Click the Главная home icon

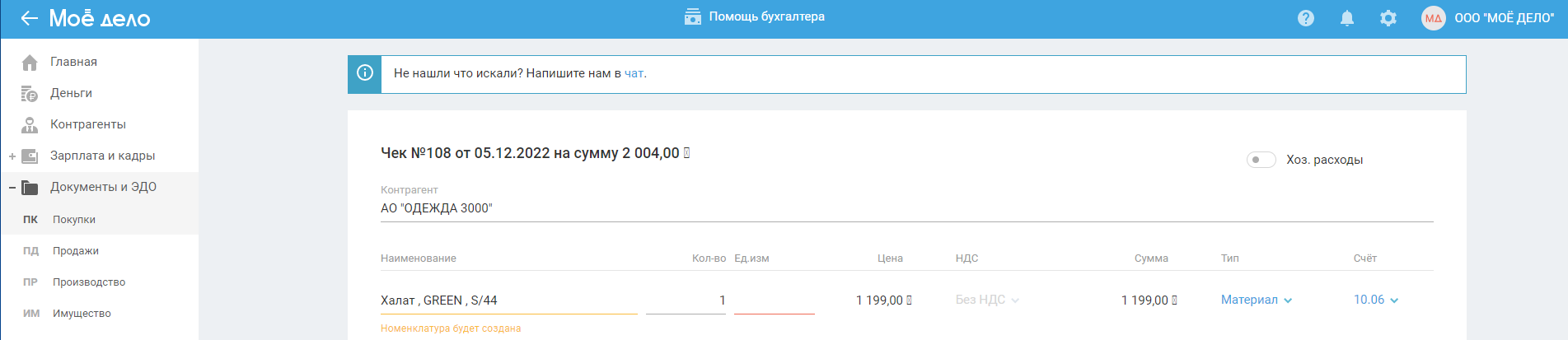30,63
